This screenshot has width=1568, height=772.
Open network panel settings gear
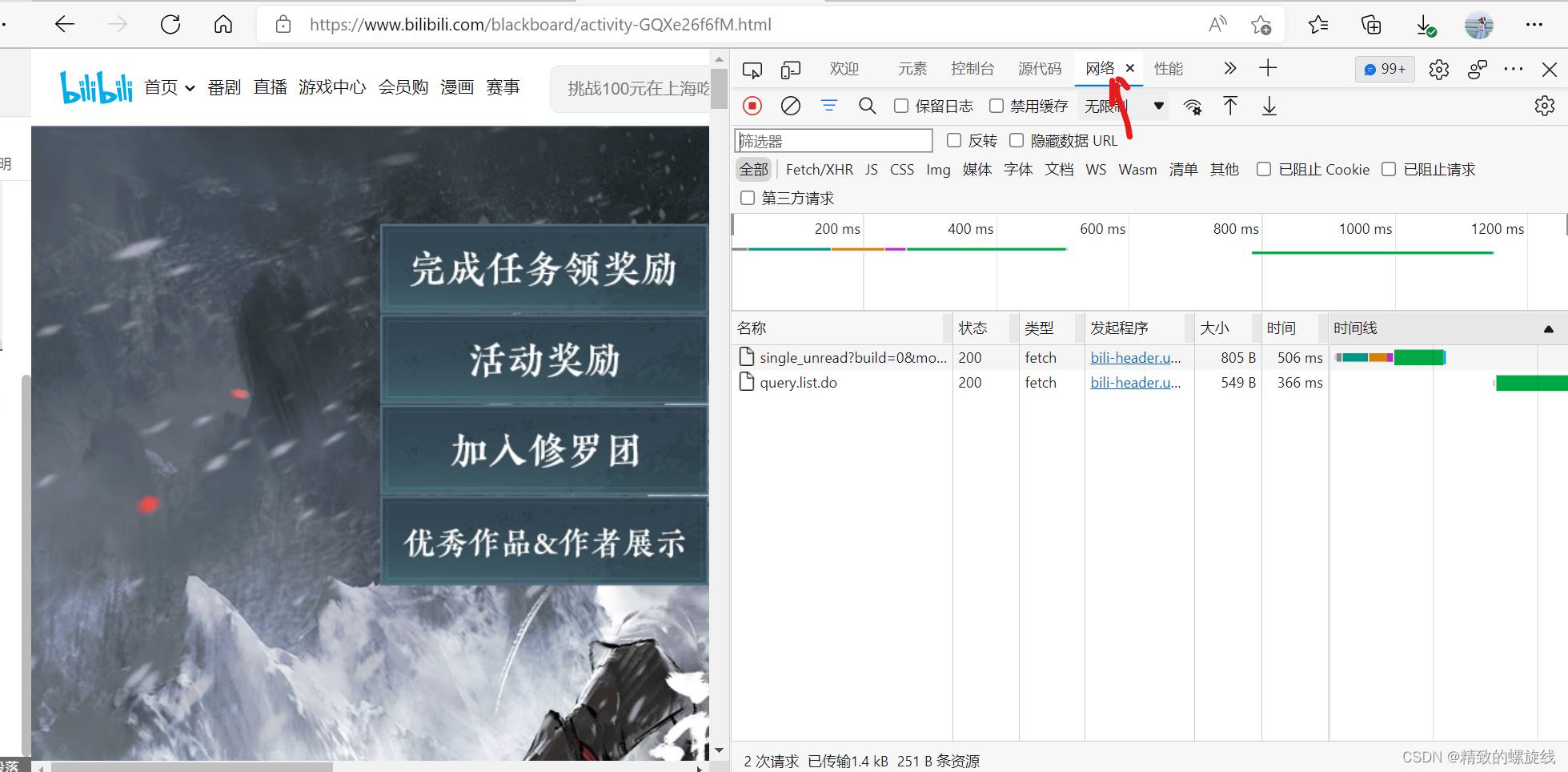[x=1545, y=106]
